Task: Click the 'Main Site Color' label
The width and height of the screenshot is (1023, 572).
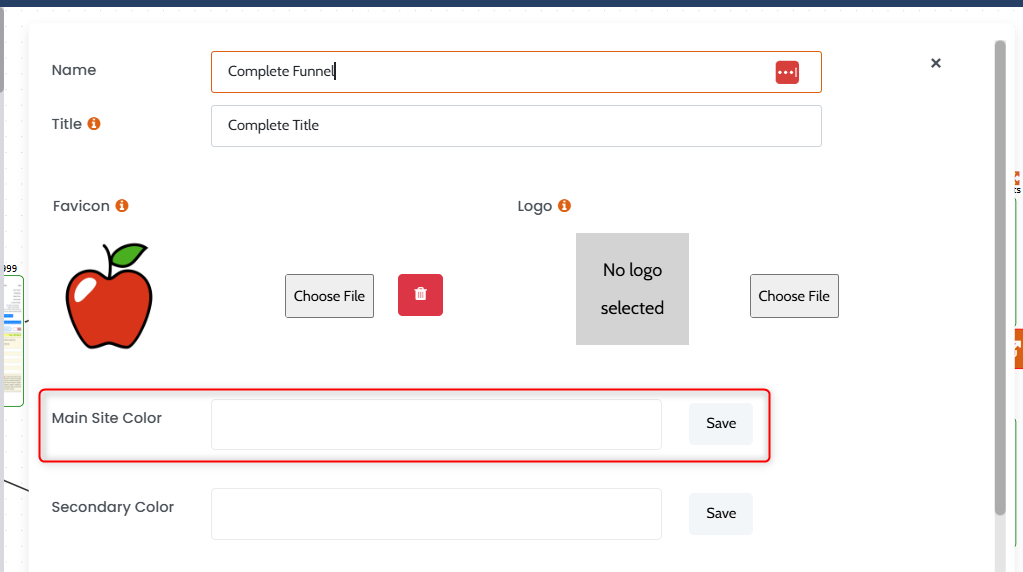Action: pos(107,418)
